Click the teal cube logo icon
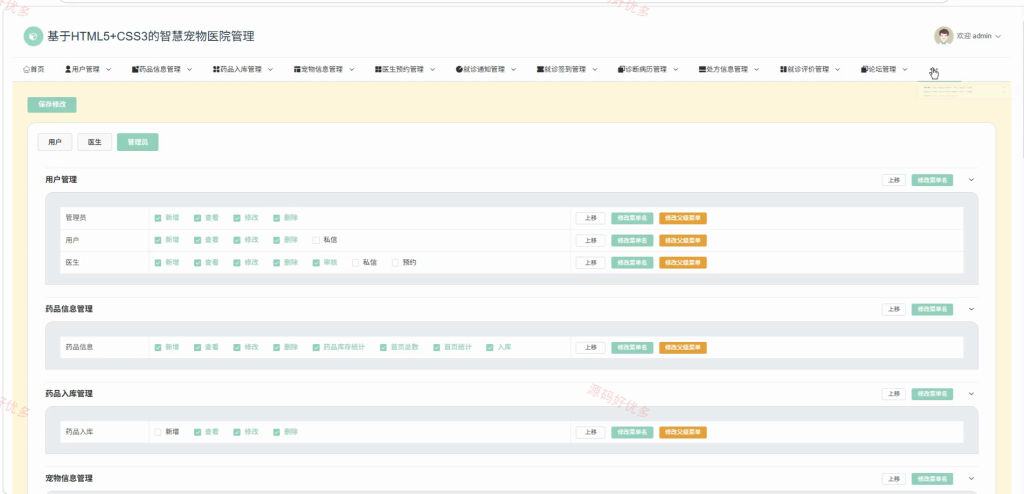Image resolution: width=1024 pixels, height=494 pixels. pos(33,37)
